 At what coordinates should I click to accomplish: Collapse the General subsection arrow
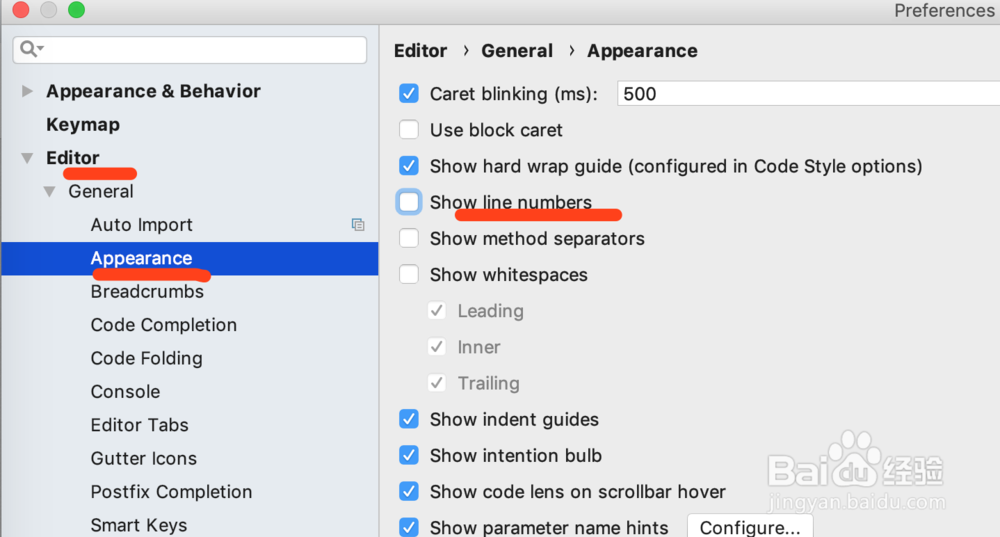(49, 192)
